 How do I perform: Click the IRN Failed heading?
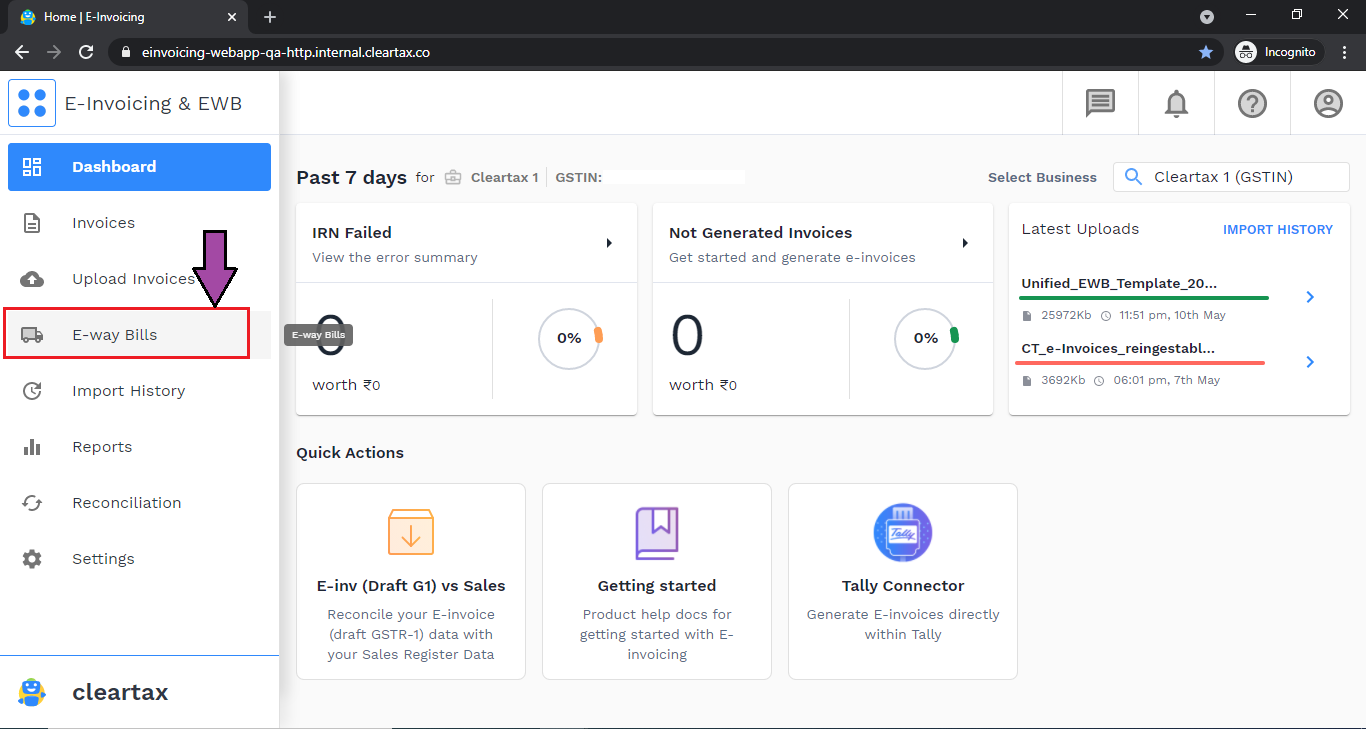point(352,233)
